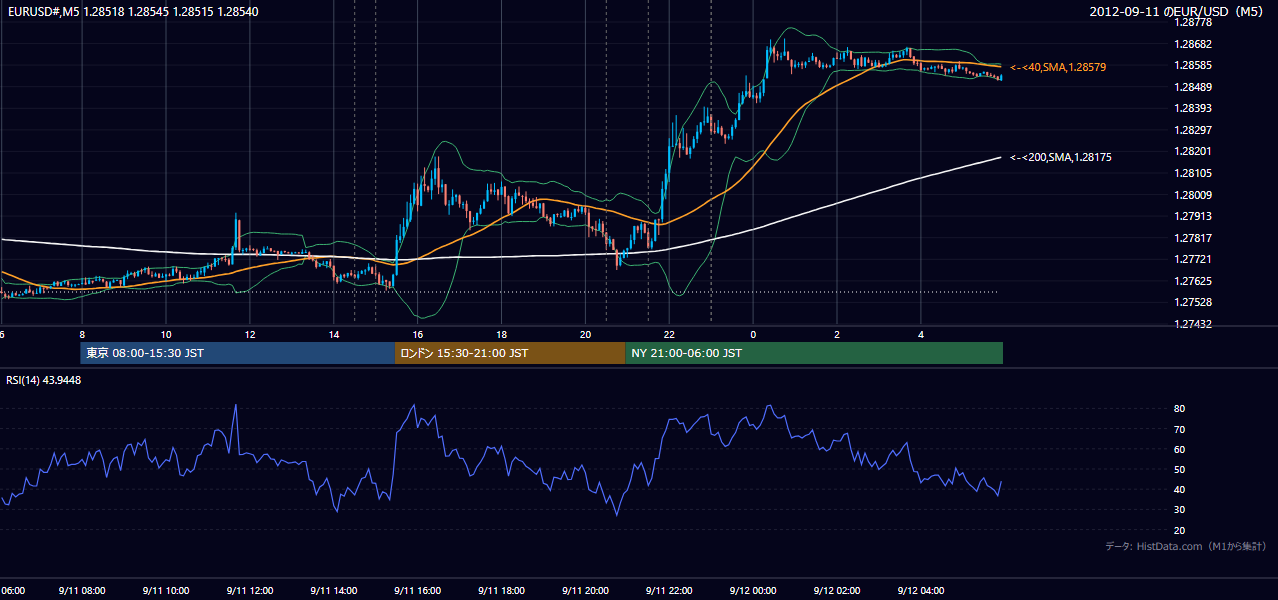Screen dimensions: 1278x600
Task: Click the RSI 40 level label
Action: pos(1179,489)
